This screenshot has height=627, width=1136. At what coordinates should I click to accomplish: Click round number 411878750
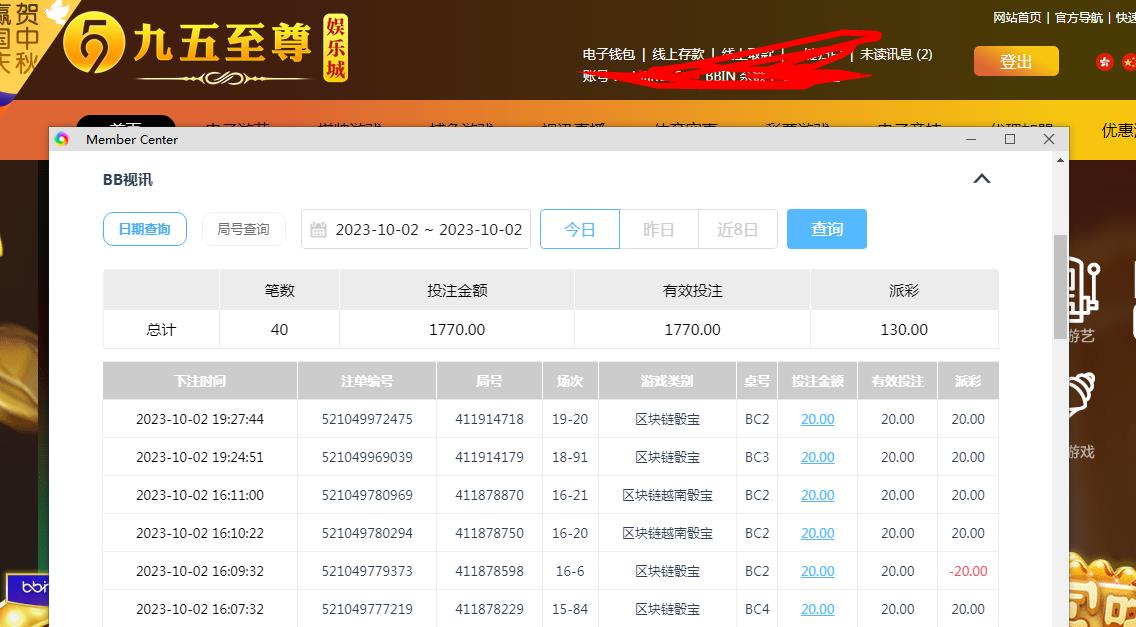(x=489, y=533)
